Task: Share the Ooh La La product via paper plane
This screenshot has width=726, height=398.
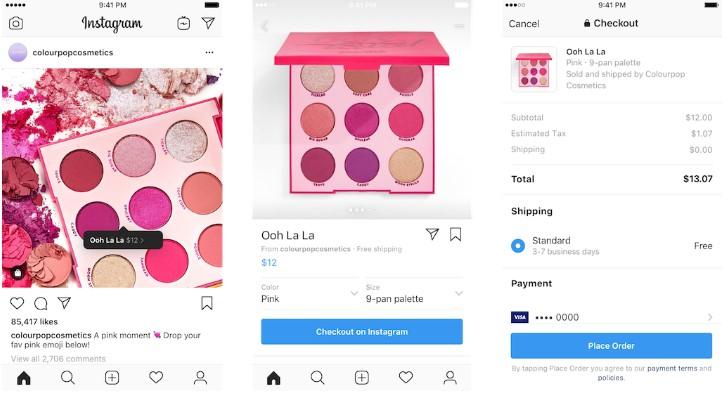Action: (432, 234)
